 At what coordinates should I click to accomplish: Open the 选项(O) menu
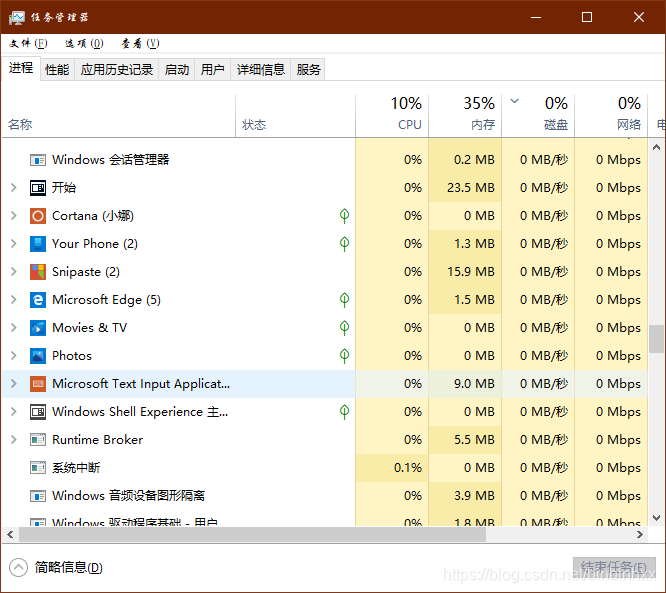[x=84, y=43]
